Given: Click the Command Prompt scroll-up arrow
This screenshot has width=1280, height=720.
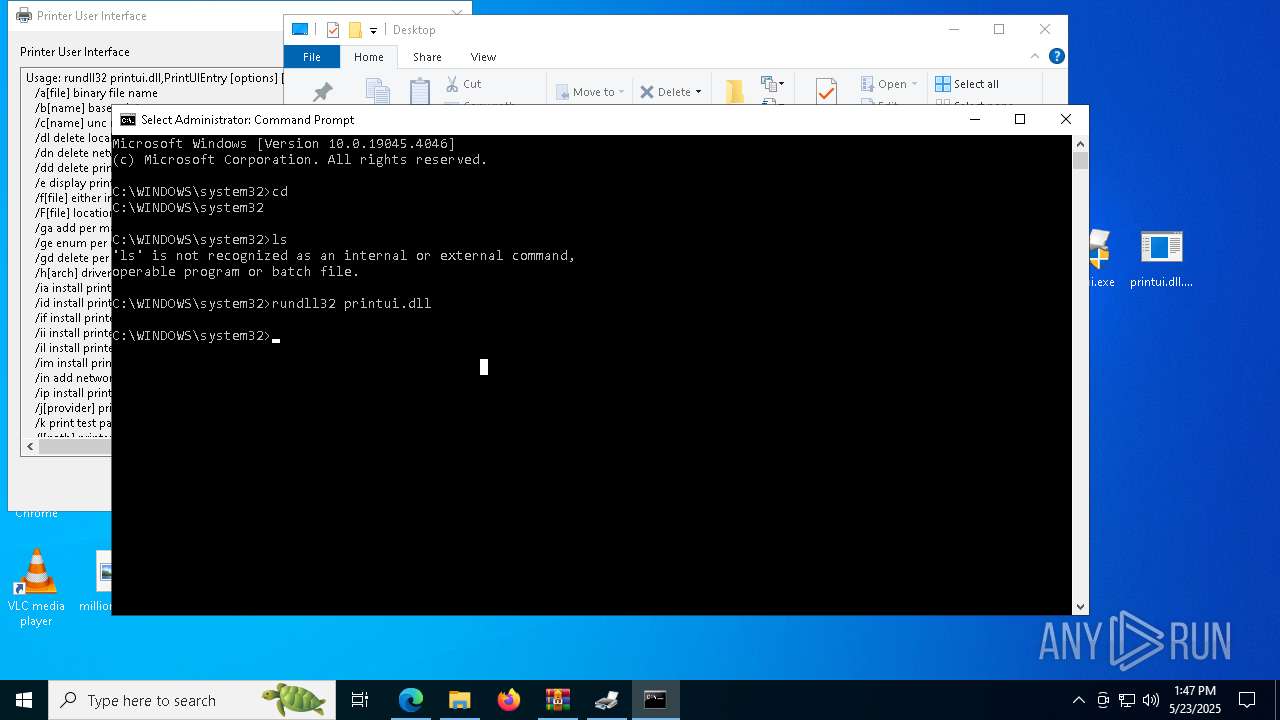Looking at the screenshot, I should [1080, 144].
